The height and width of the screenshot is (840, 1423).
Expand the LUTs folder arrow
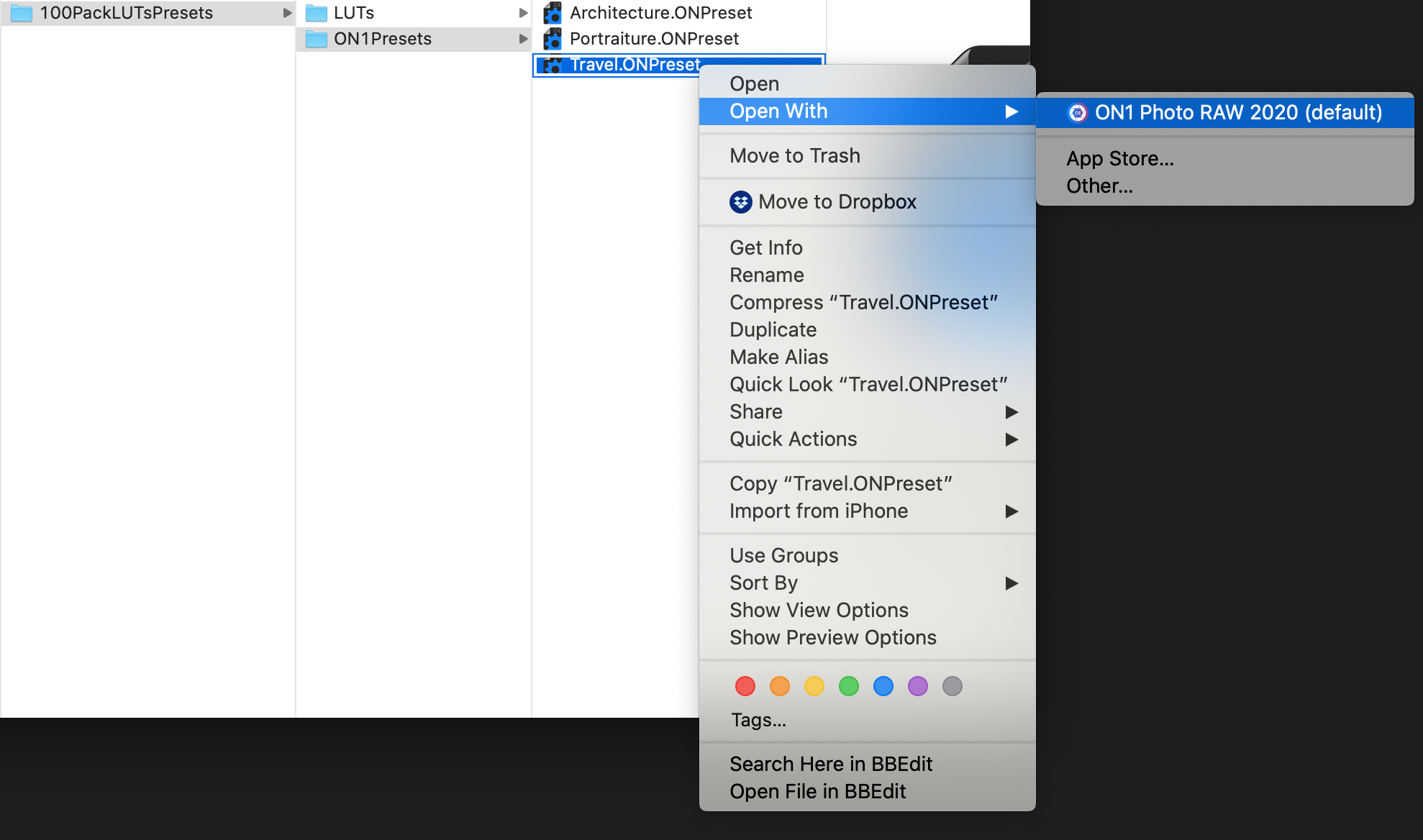coord(523,13)
